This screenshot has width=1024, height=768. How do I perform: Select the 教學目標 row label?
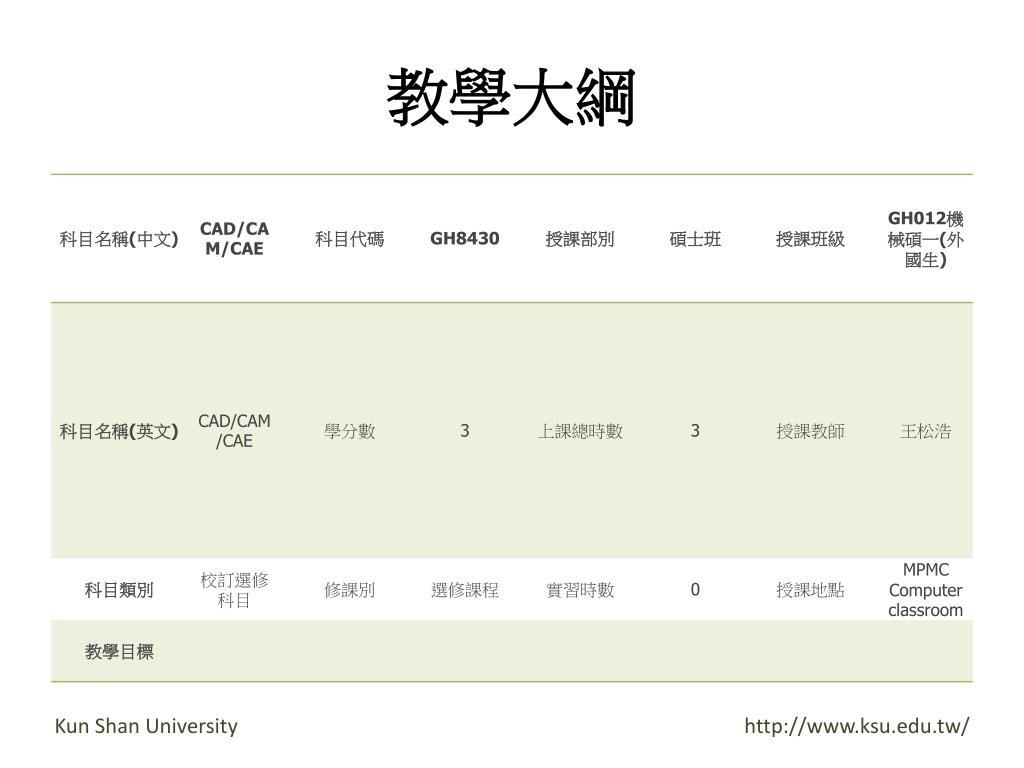119,652
